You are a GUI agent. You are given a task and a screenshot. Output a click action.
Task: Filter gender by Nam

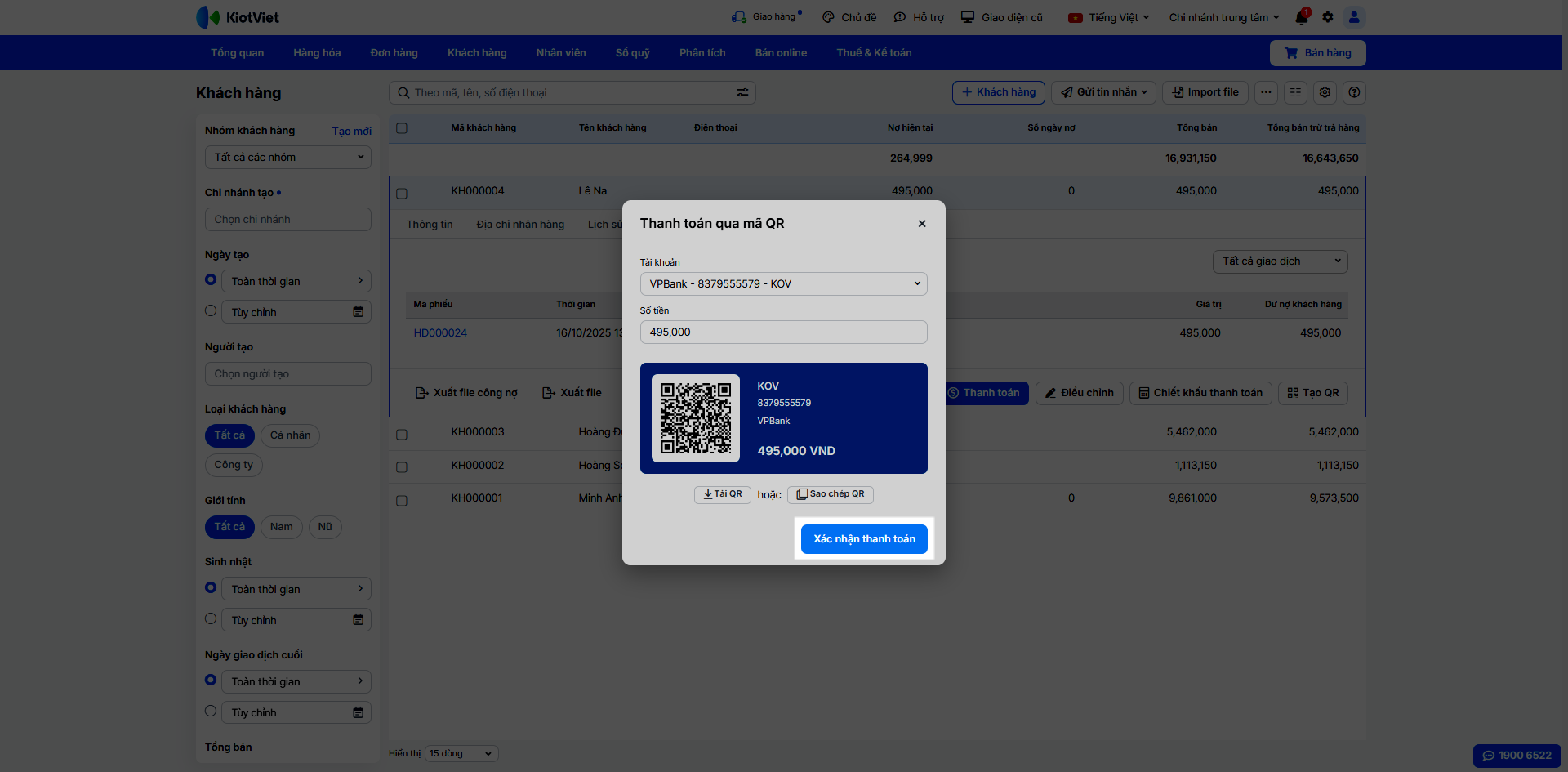[x=282, y=527]
